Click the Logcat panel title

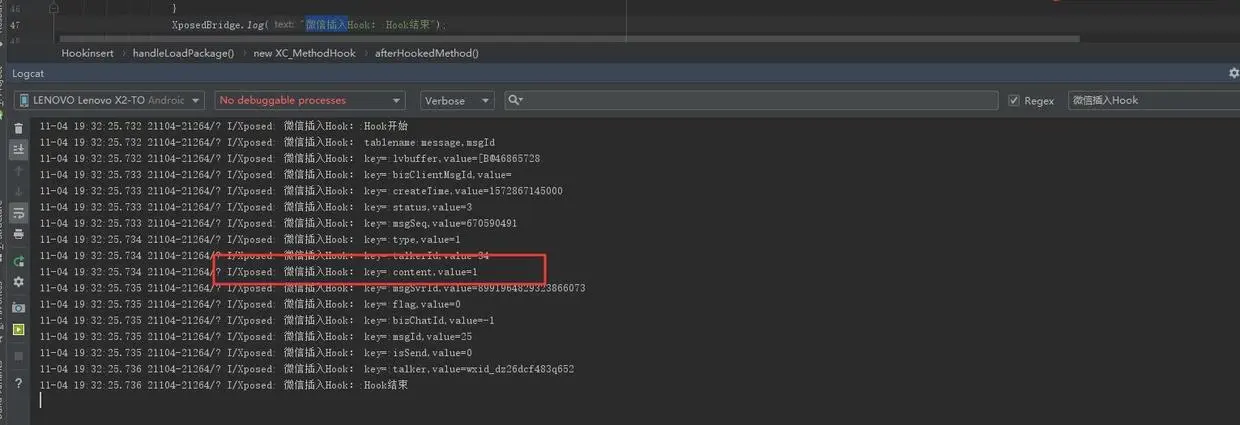pyautogui.click(x=28, y=73)
